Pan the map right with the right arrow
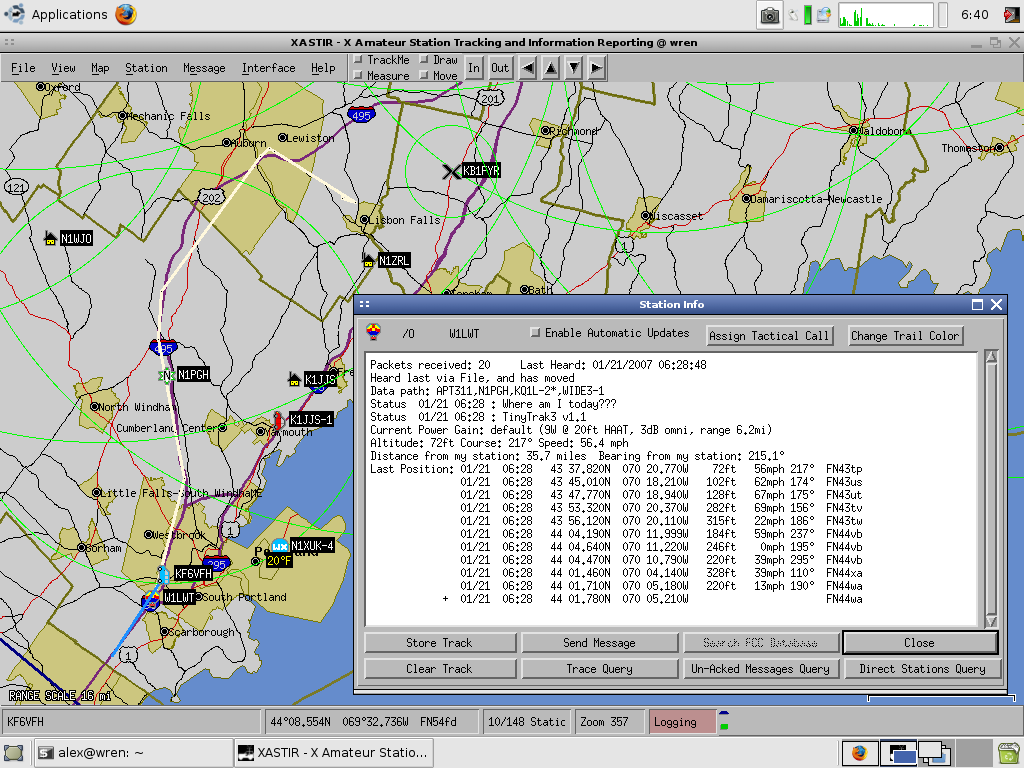The width and height of the screenshot is (1024, 768). click(x=596, y=68)
